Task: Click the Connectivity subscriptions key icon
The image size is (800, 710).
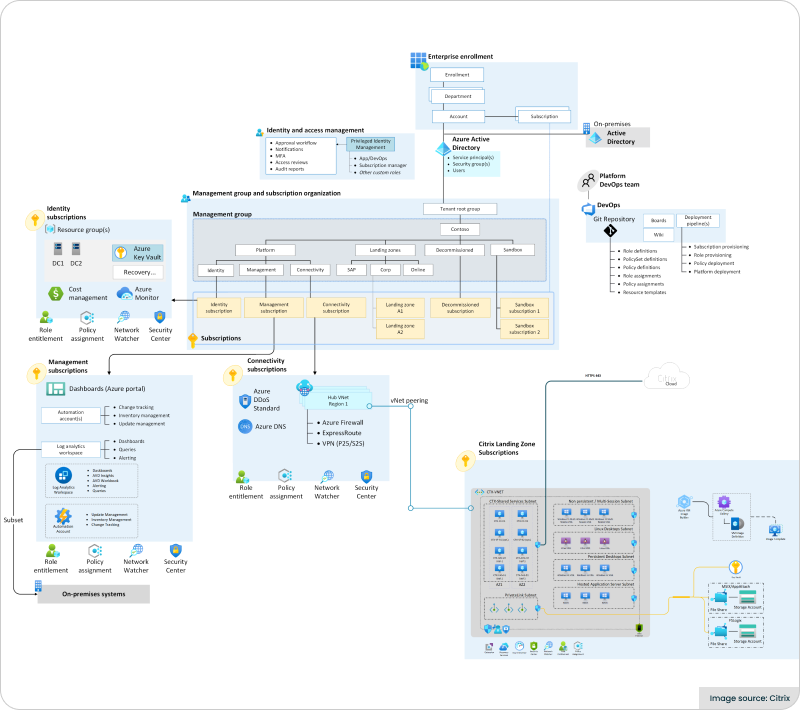Action: (x=233, y=376)
